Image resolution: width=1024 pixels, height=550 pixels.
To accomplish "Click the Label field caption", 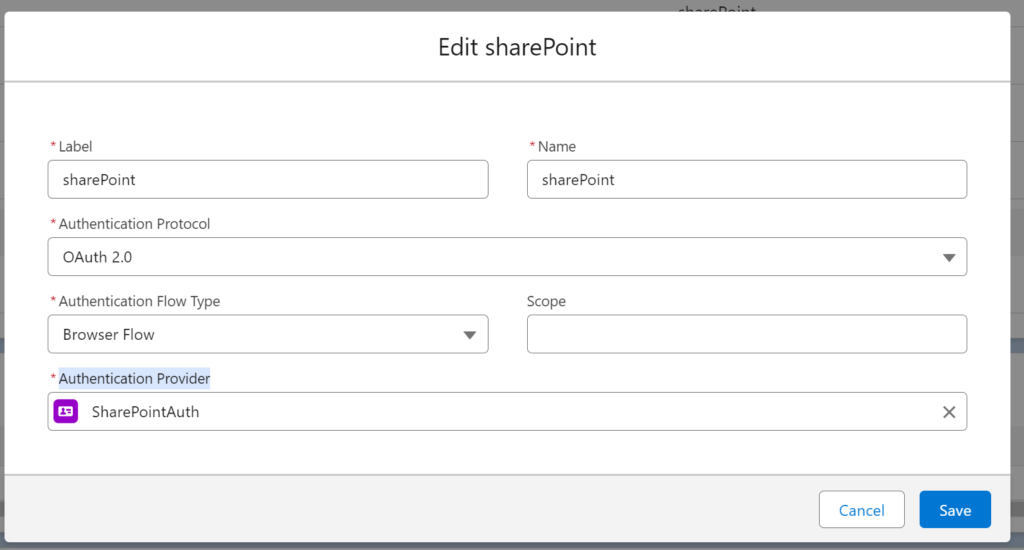I will pyautogui.click(x=75, y=146).
